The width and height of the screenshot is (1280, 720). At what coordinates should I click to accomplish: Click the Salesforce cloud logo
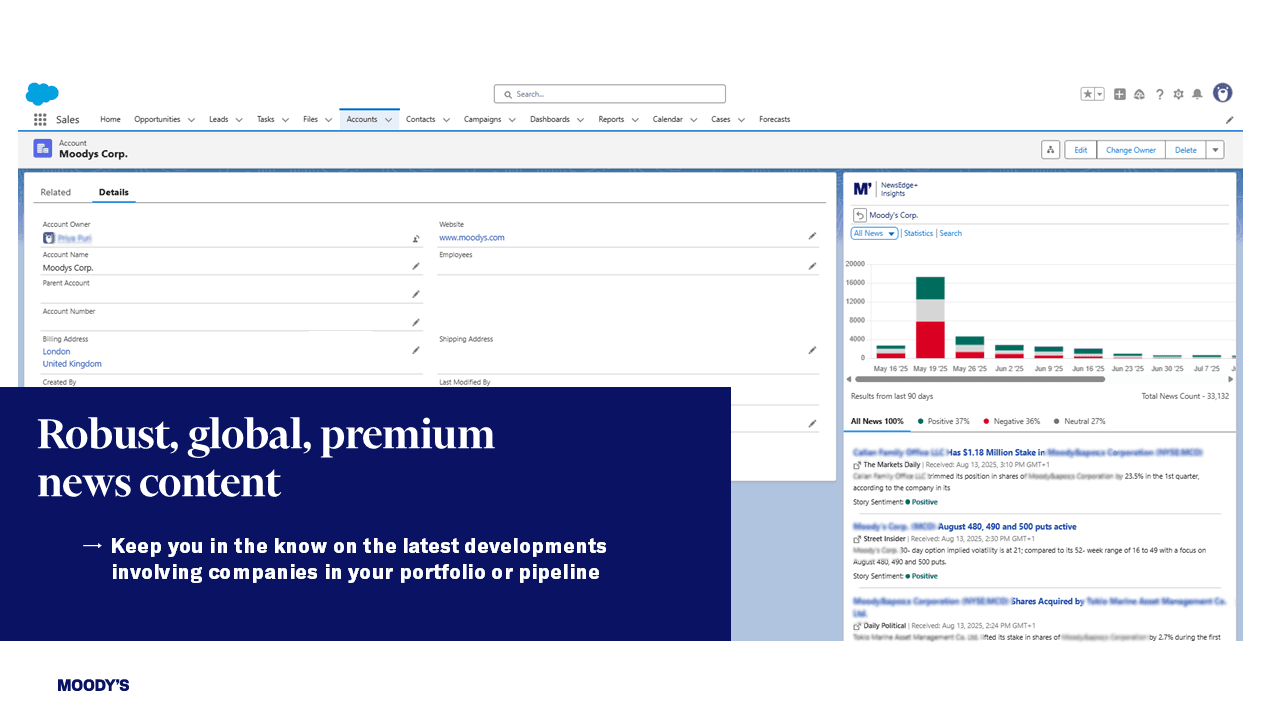pos(42,94)
